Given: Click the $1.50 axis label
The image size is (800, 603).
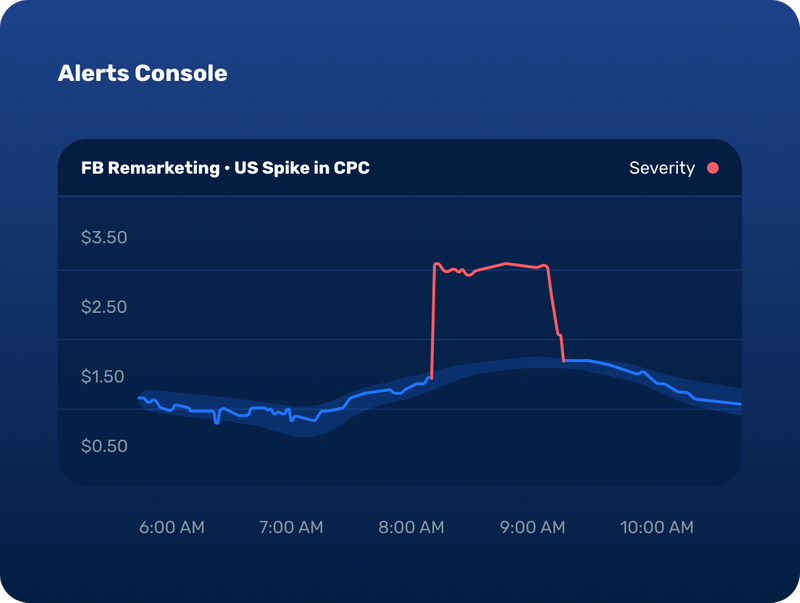Looking at the screenshot, I should (103, 376).
